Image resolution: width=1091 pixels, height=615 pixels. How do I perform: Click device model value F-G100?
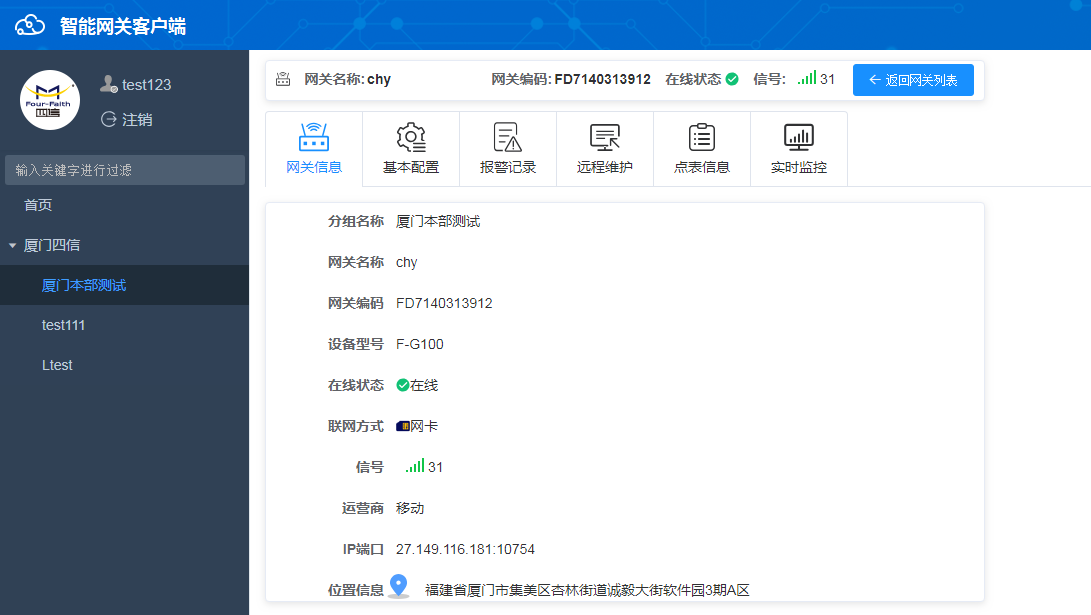(x=420, y=344)
